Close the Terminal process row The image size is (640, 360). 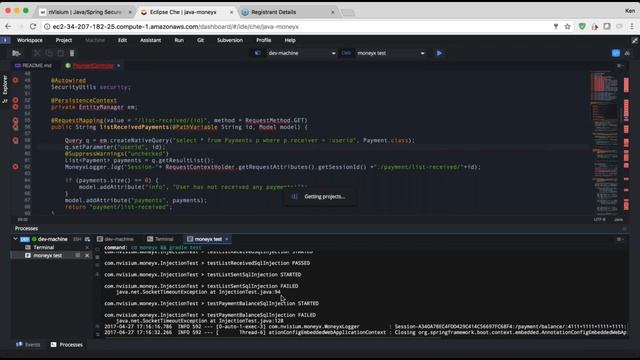click(87, 247)
